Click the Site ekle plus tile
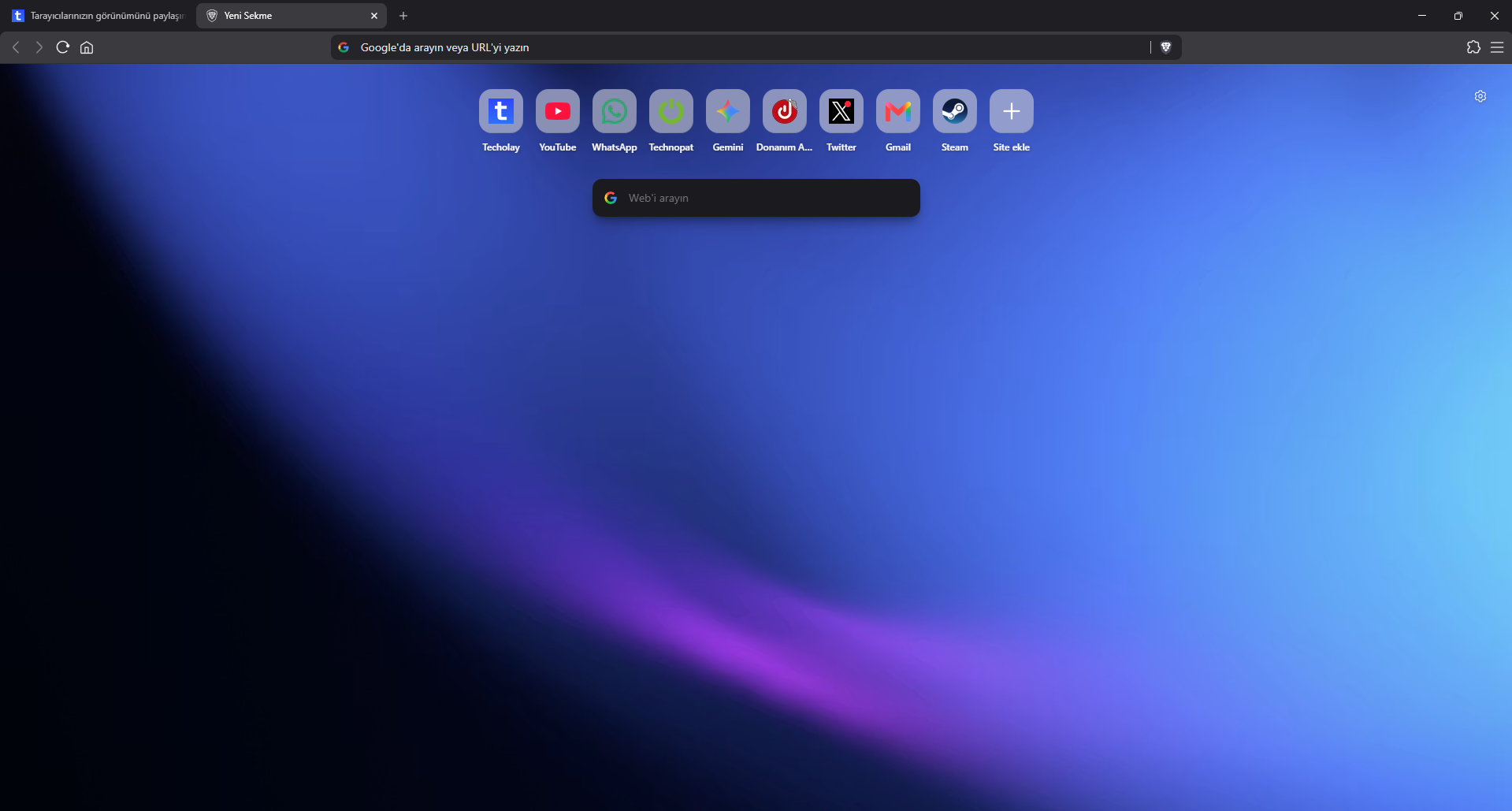This screenshot has width=1512, height=811. [1012, 111]
